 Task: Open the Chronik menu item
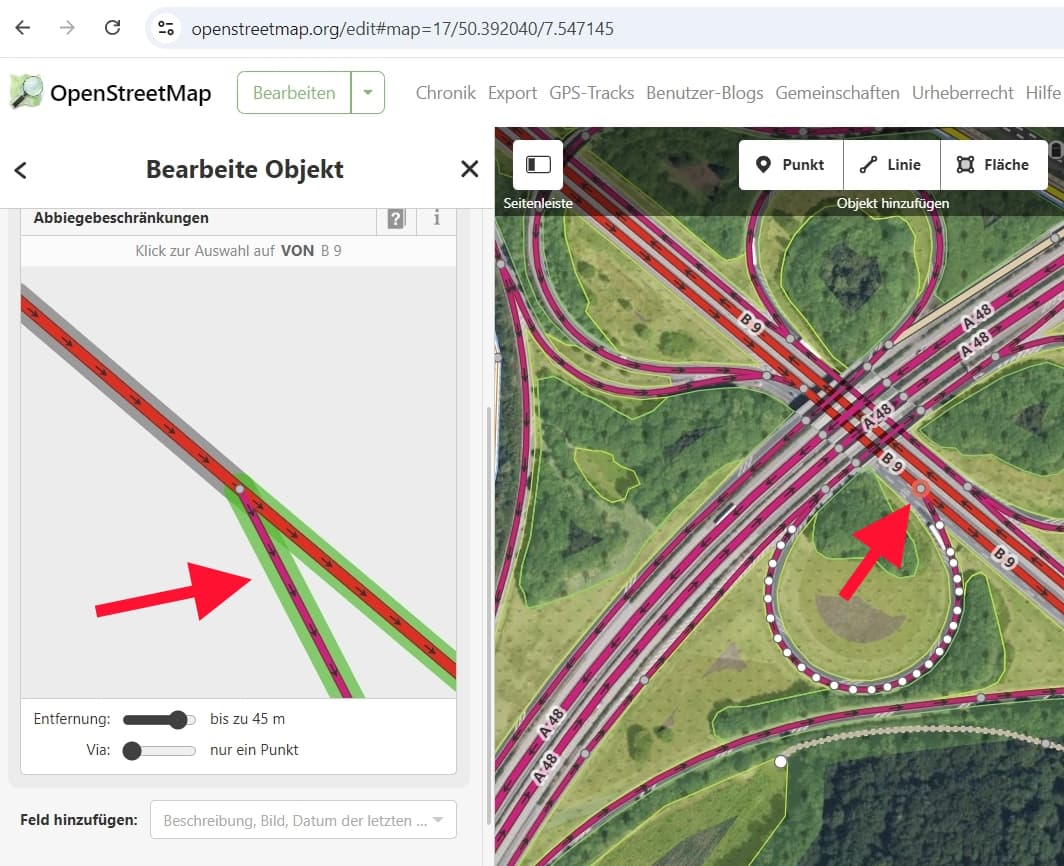point(445,93)
